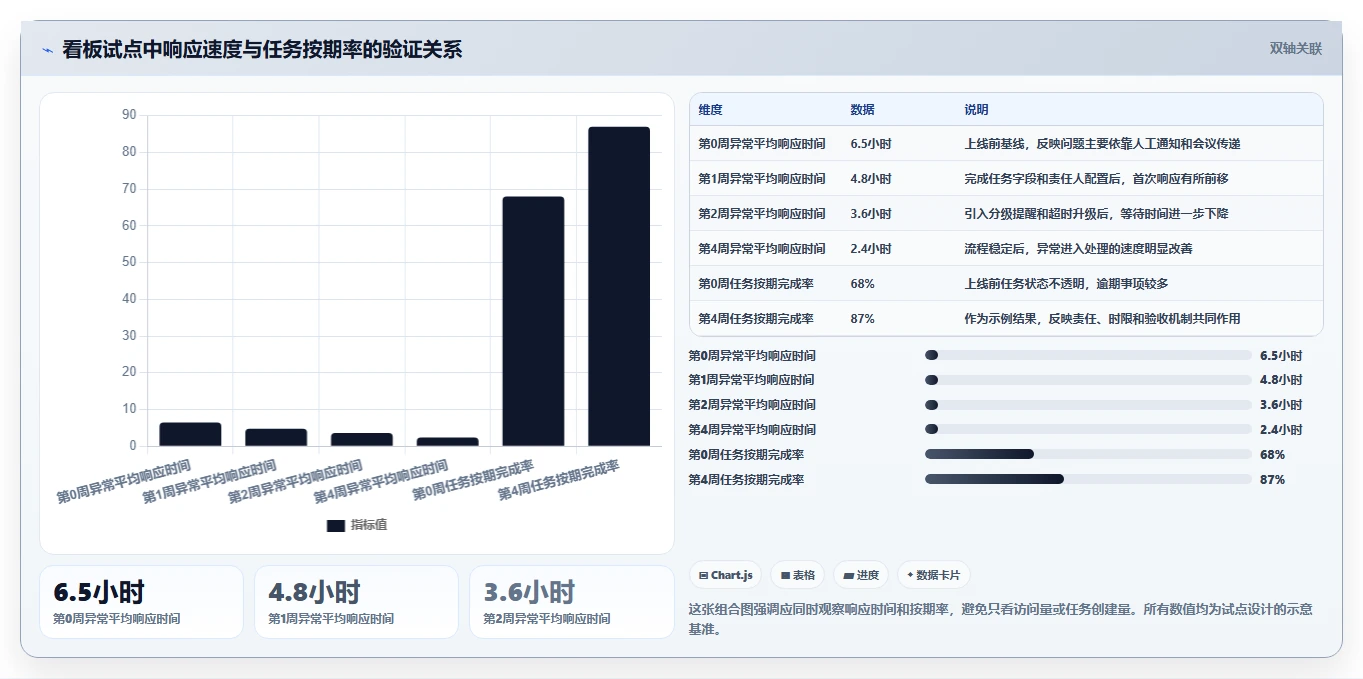
Task: Click the 6.5小时 table cell
Action: [871, 144]
